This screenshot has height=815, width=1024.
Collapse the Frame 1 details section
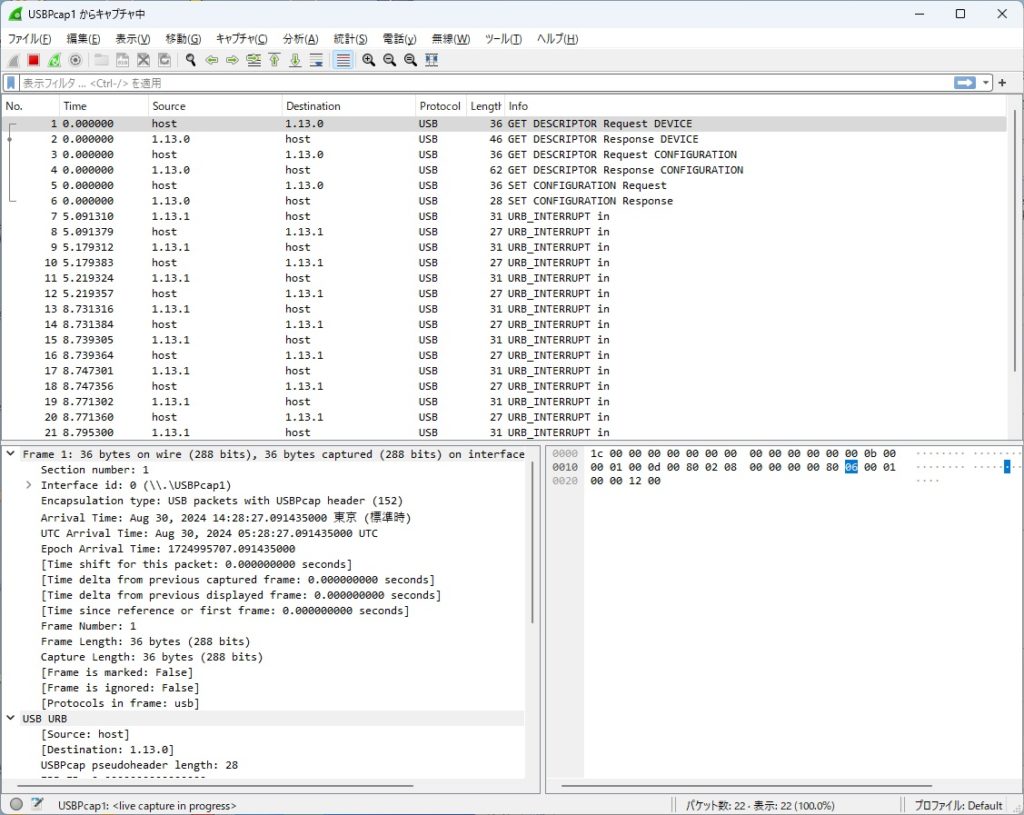pos(11,454)
